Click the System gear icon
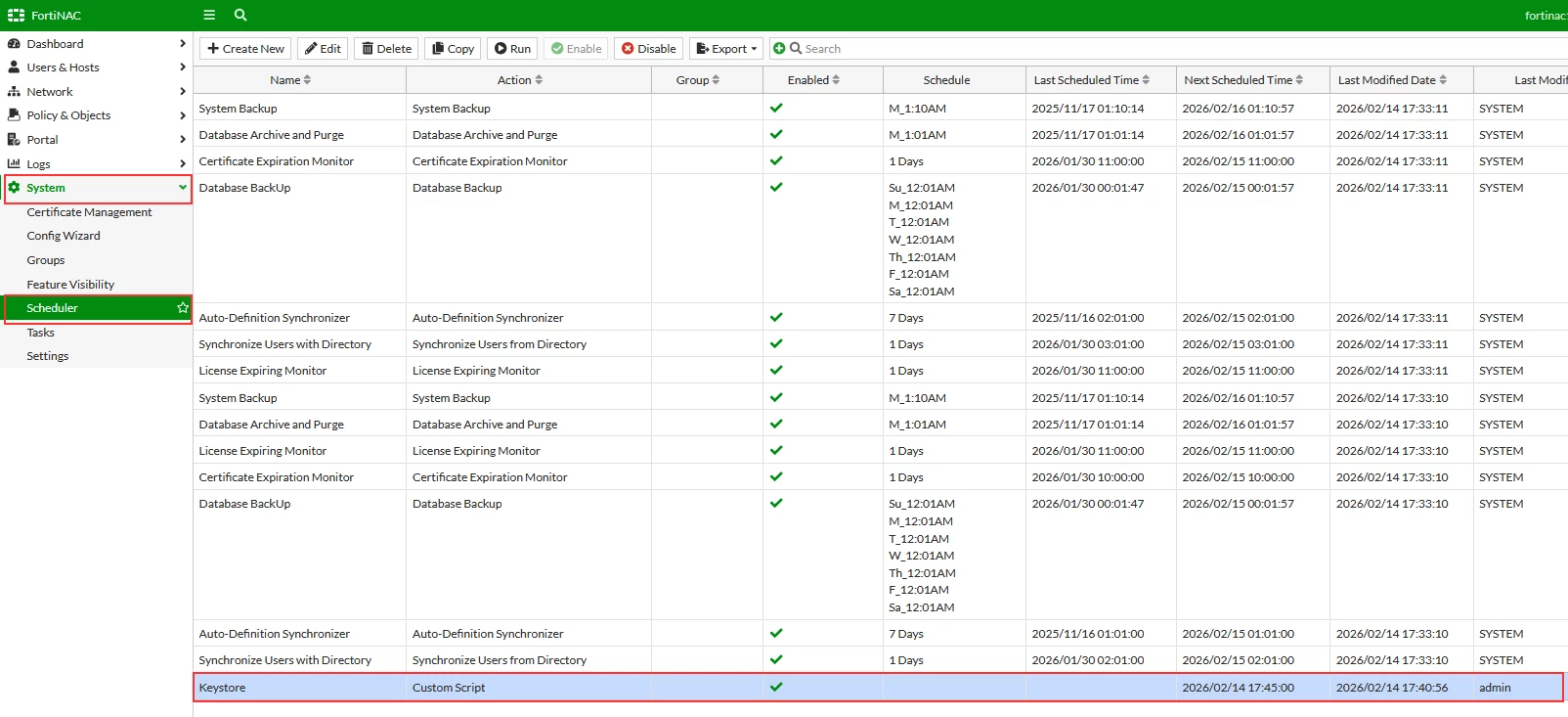Image resolution: width=1568 pixels, height=717 pixels. [14, 188]
